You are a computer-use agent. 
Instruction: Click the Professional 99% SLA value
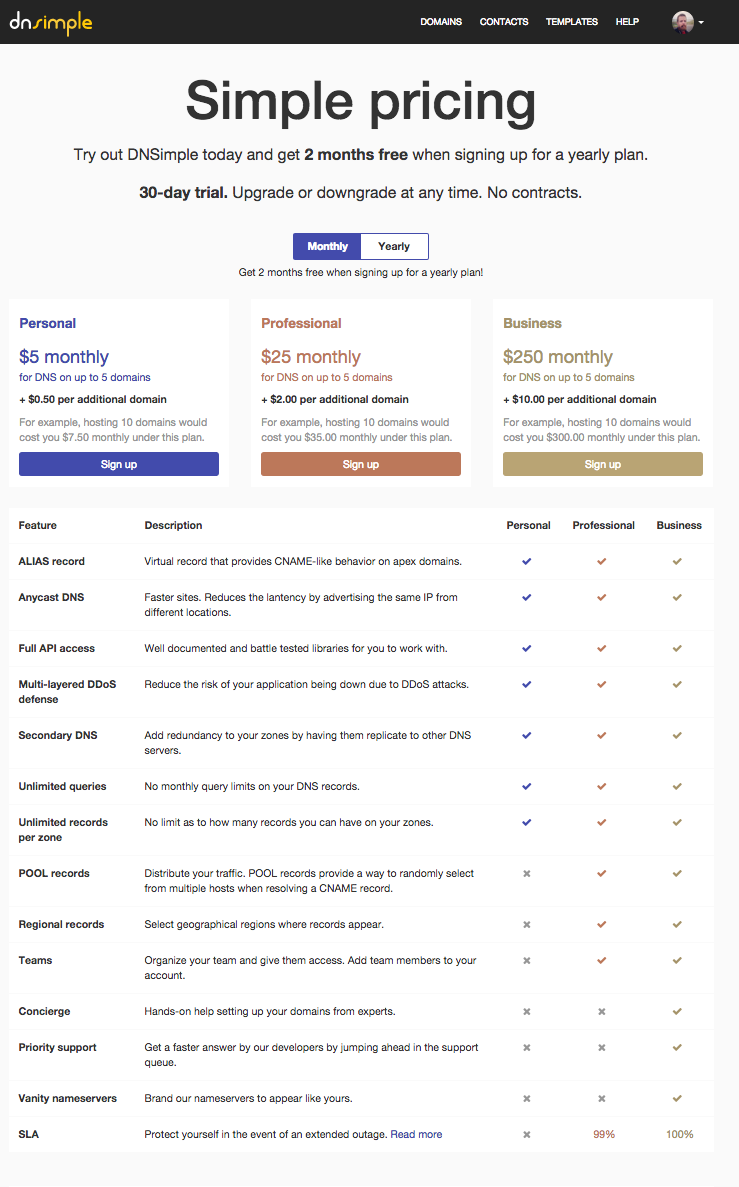point(604,1134)
